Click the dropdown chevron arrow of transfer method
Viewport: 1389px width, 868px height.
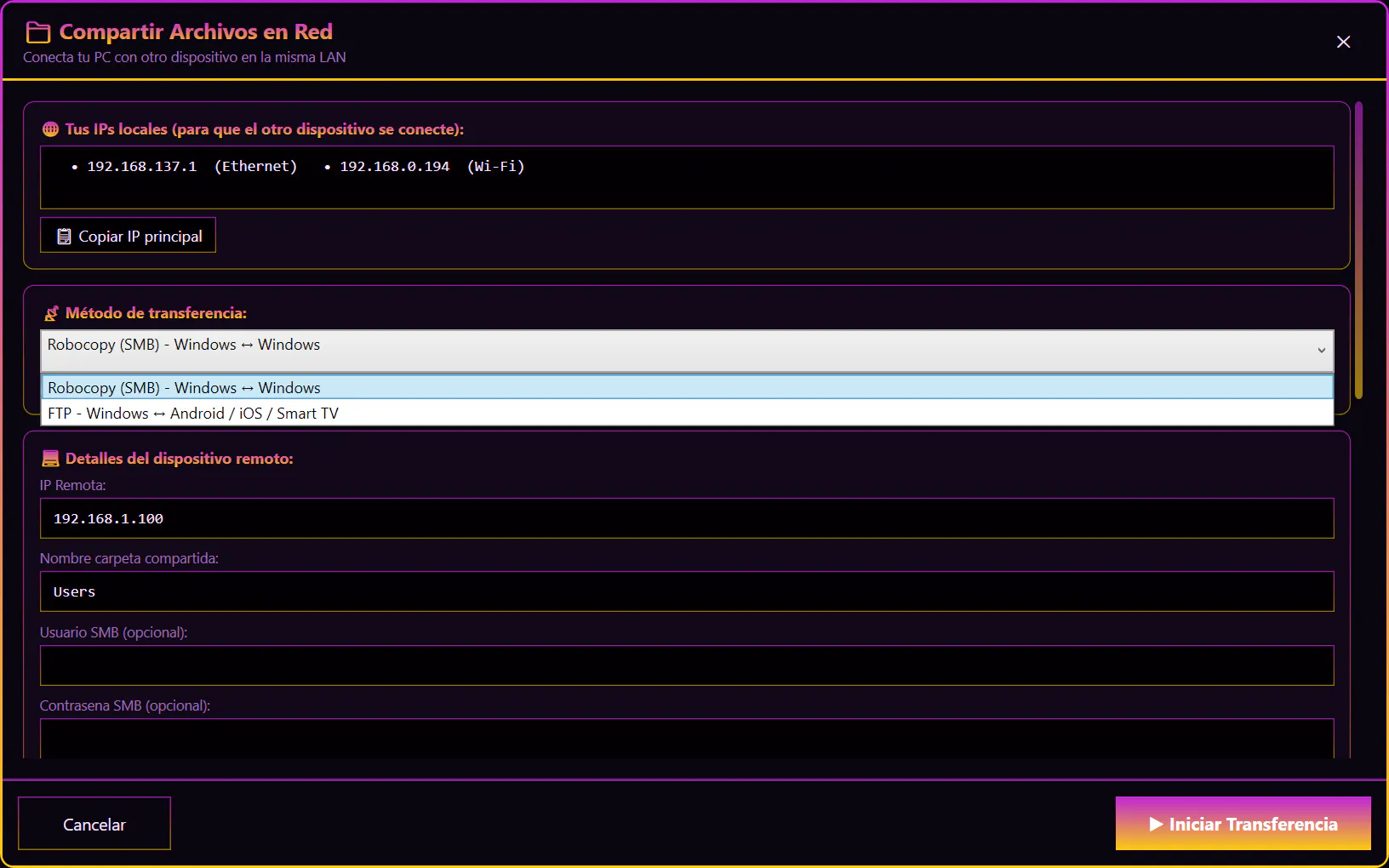(x=1321, y=351)
